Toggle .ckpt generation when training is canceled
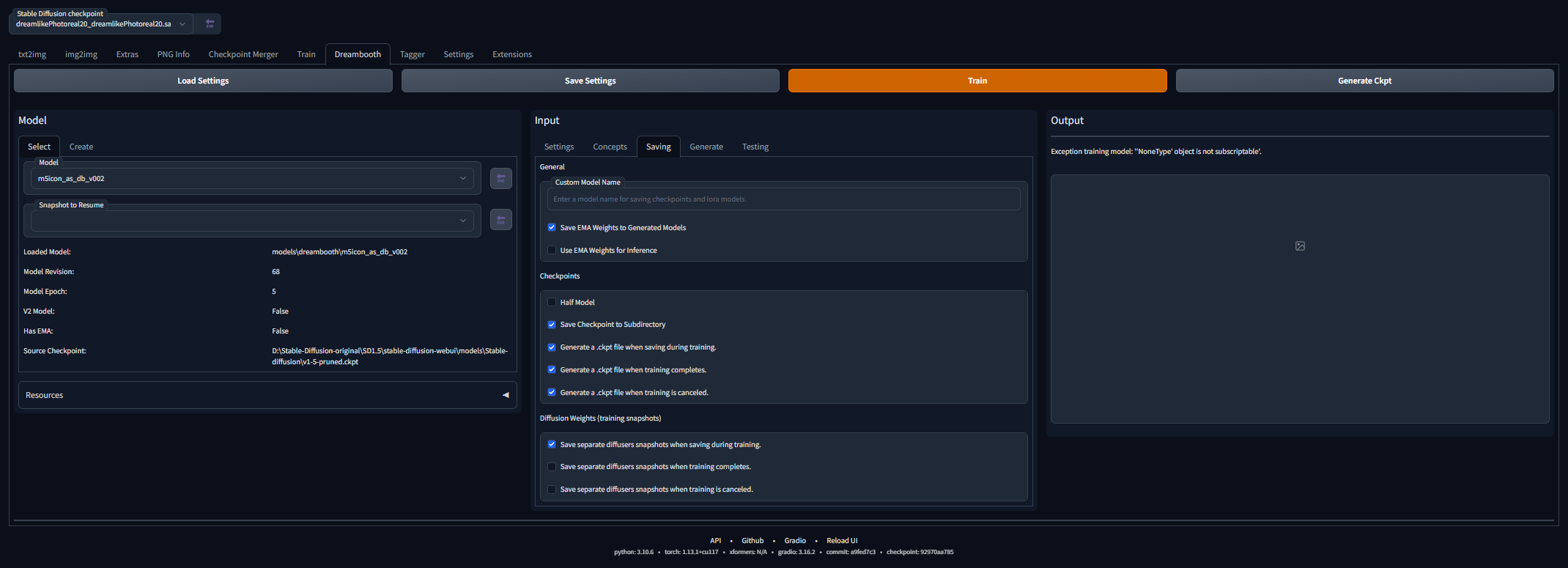This screenshot has width=1568, height=568. tap(552, 392)
